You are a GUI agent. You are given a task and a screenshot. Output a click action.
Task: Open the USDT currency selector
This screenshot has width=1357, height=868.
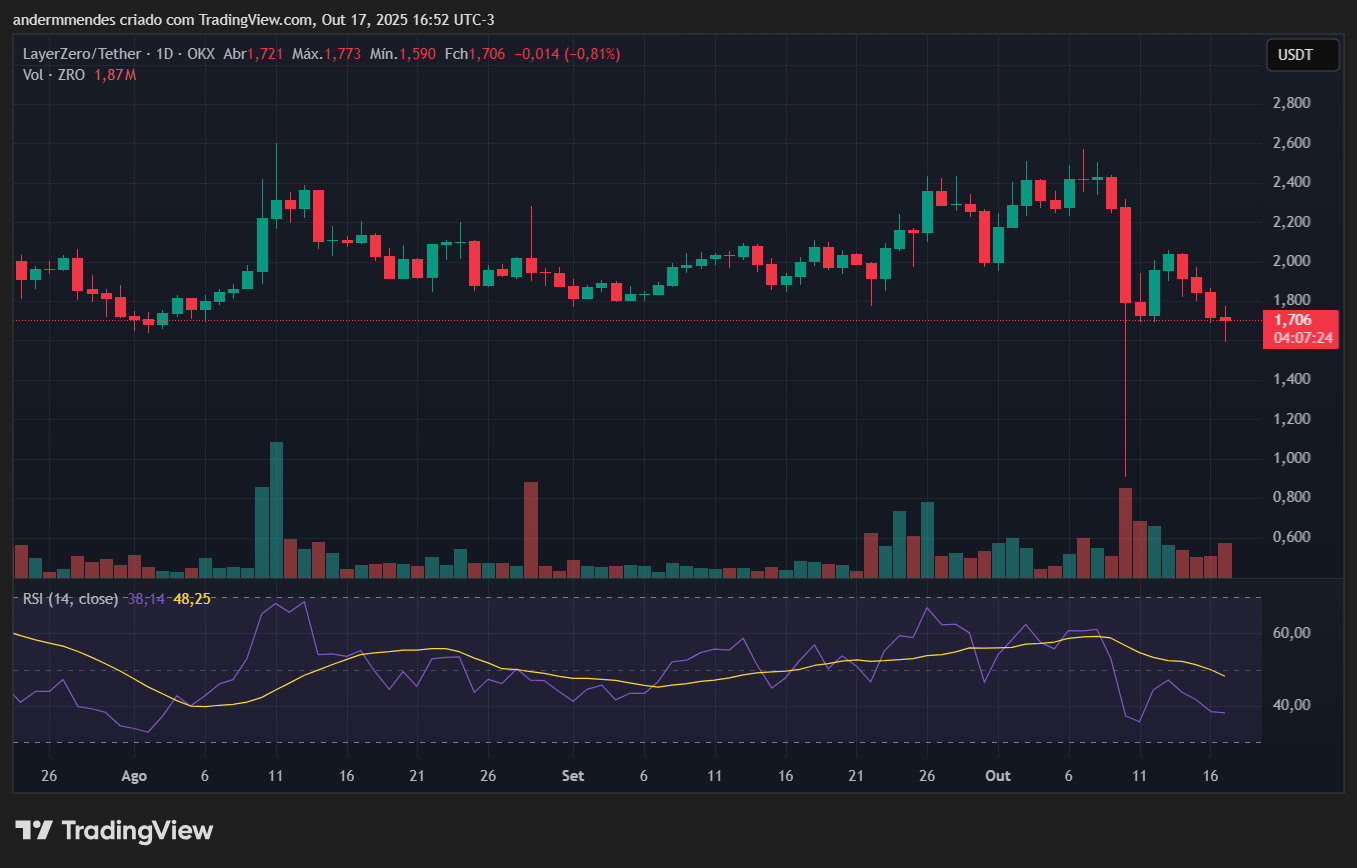[1303, 55]
